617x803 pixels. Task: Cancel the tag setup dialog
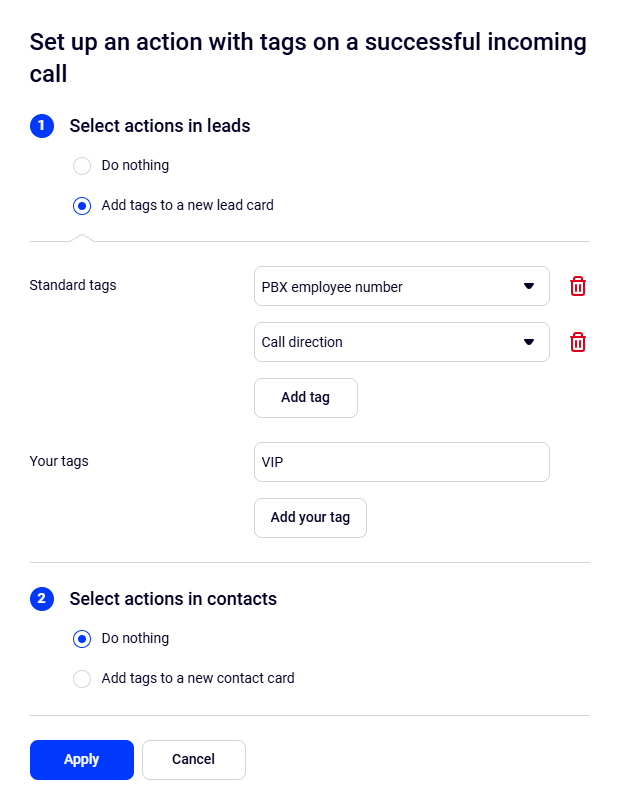coord(193,760)
